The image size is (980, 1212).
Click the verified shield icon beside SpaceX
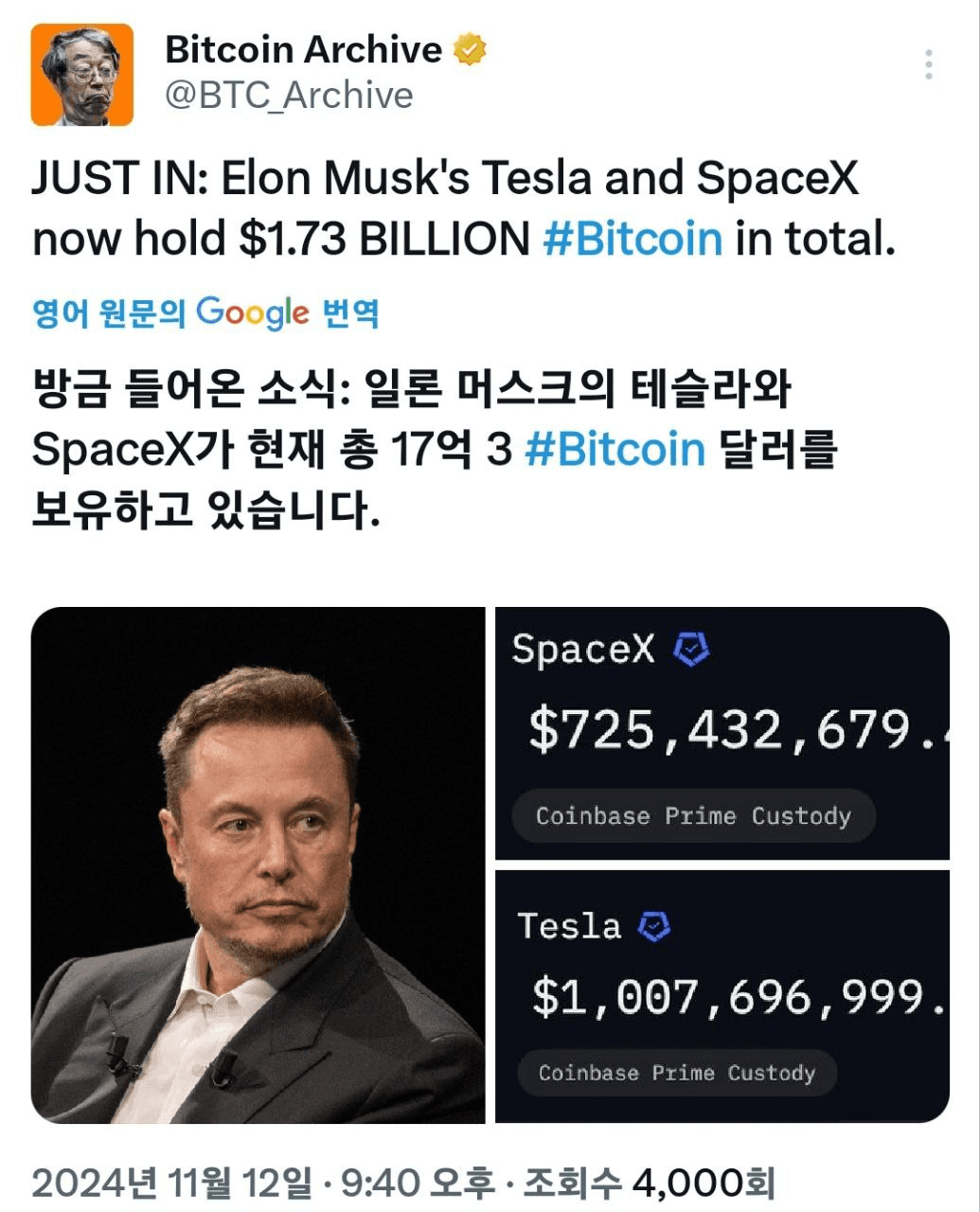pyautogui.click(x=691, y=650)
